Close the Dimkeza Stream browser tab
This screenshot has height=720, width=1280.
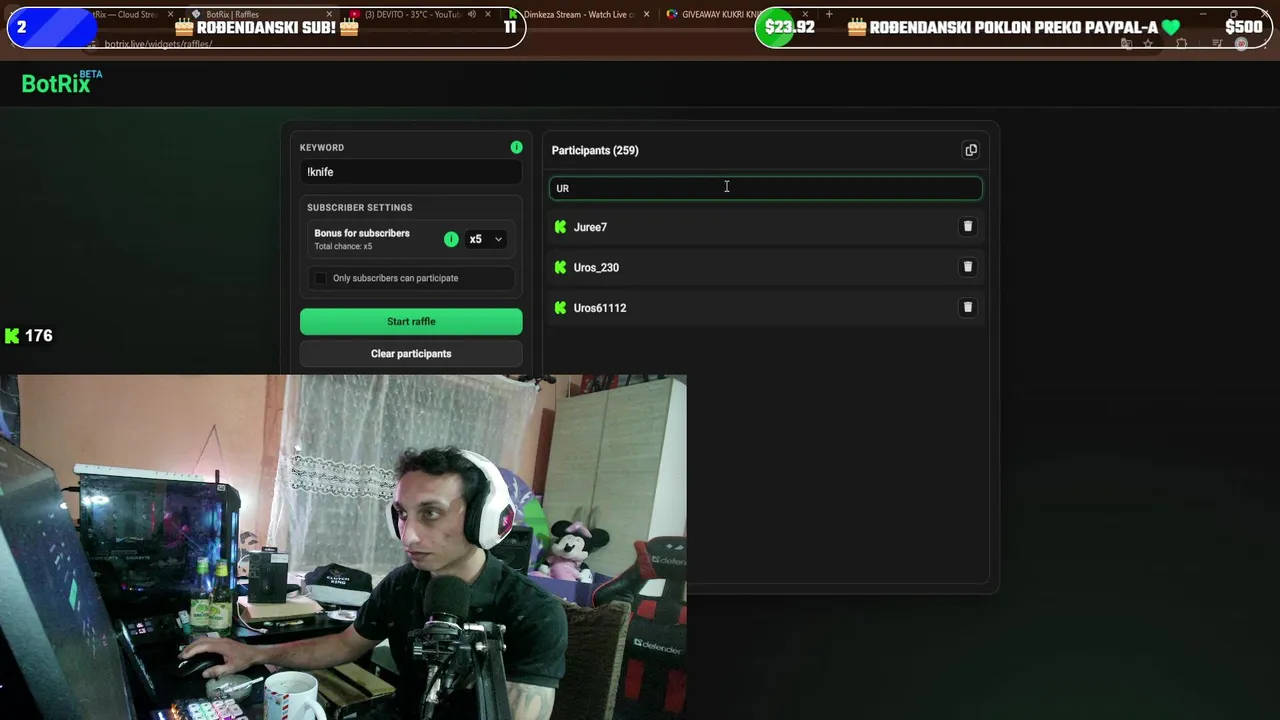pos(647,14)
